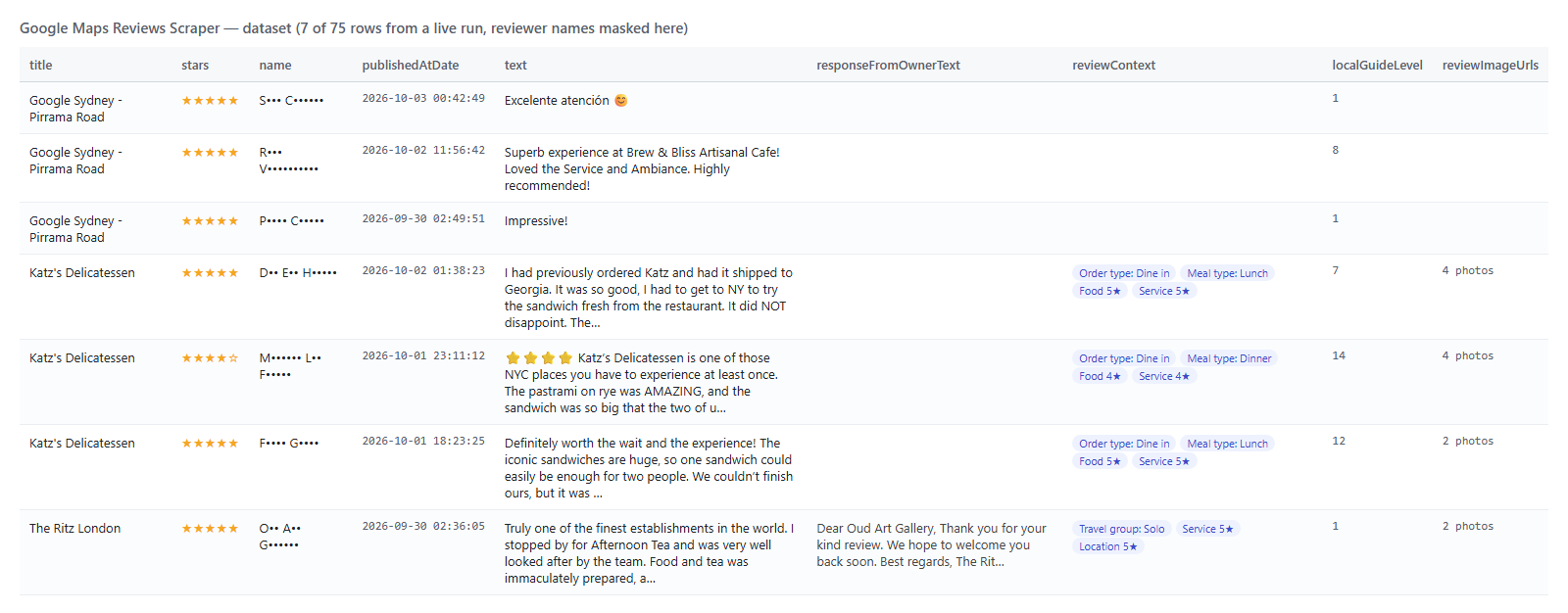Click '4 photos' in D•• E•• H••••• row
Screen dimensions: 1568x613
tap(1468, 270)
